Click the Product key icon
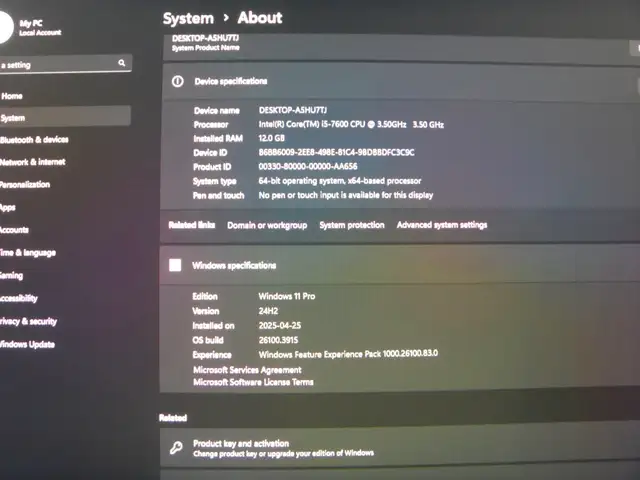This screenshot has height=480, width=640. coord(176,448)
